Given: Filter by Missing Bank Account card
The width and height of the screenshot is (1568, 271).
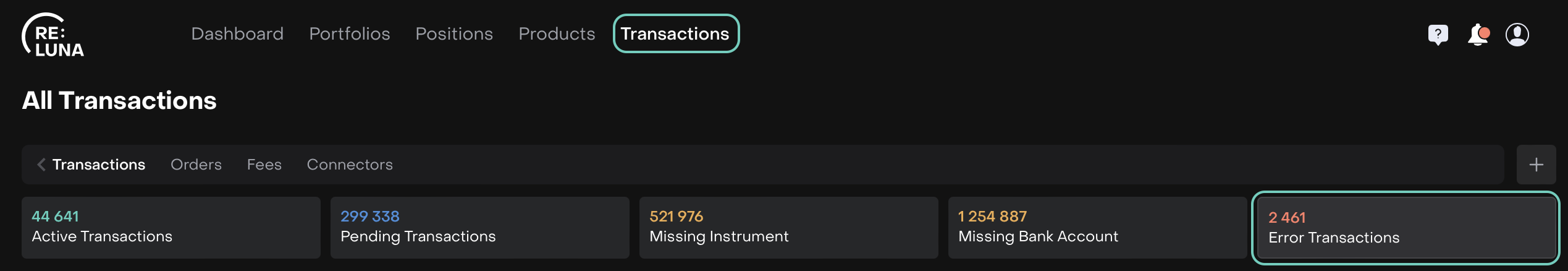Looking at the screenshot, I should (1097, 227).
